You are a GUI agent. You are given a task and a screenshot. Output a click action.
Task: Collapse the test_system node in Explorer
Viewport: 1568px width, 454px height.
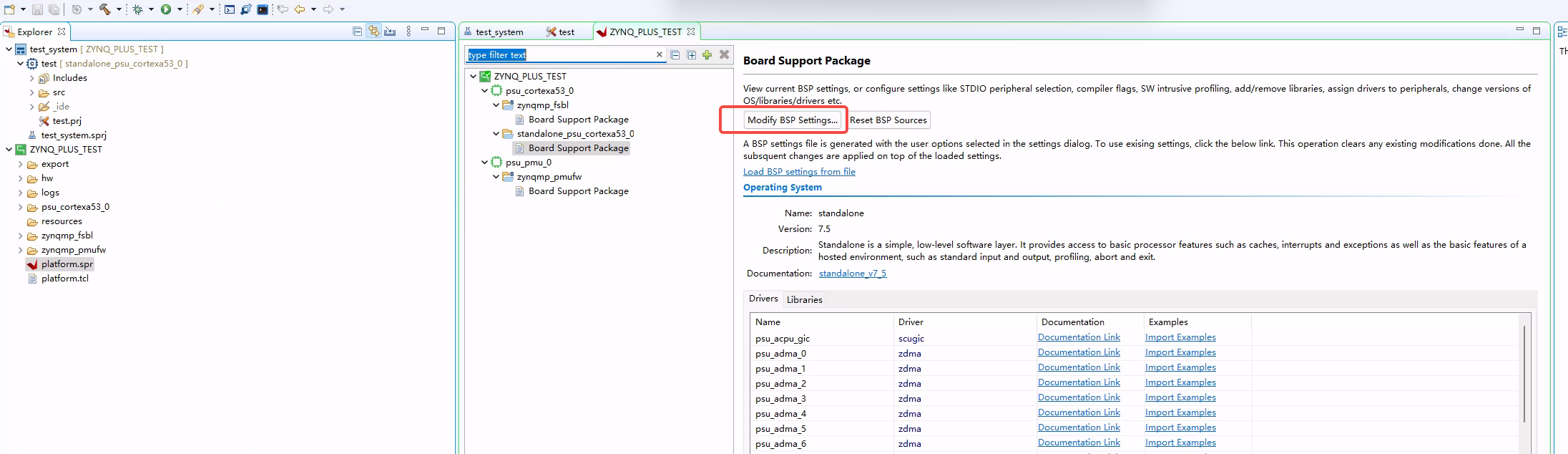coord(9,49)
